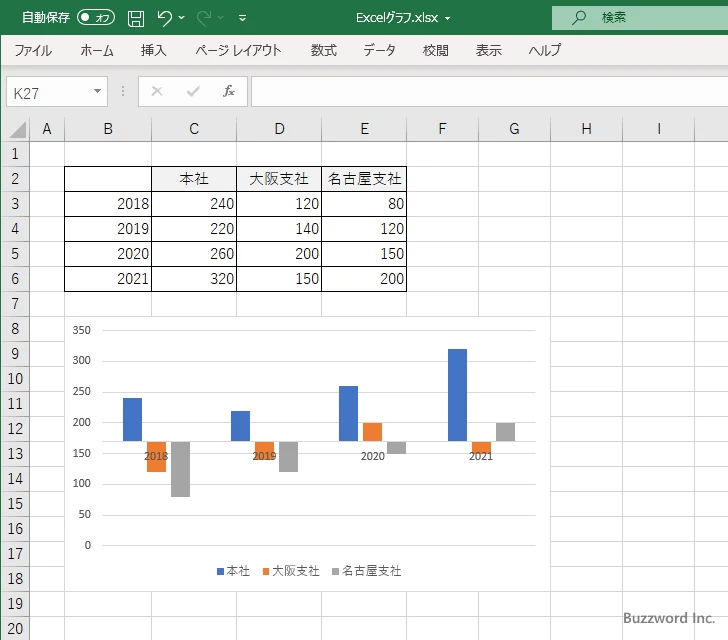Expand the Name Box dropdown arrow
Viewport: 728px width, 640px height.
pyautogui.click(x=98, y=91)
